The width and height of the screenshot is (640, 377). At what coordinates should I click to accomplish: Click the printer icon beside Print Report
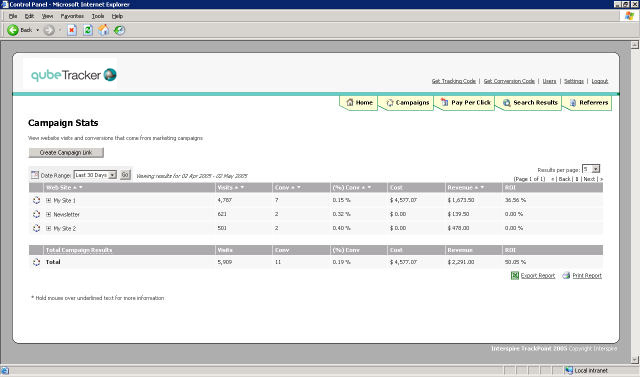tap(566, 275)
